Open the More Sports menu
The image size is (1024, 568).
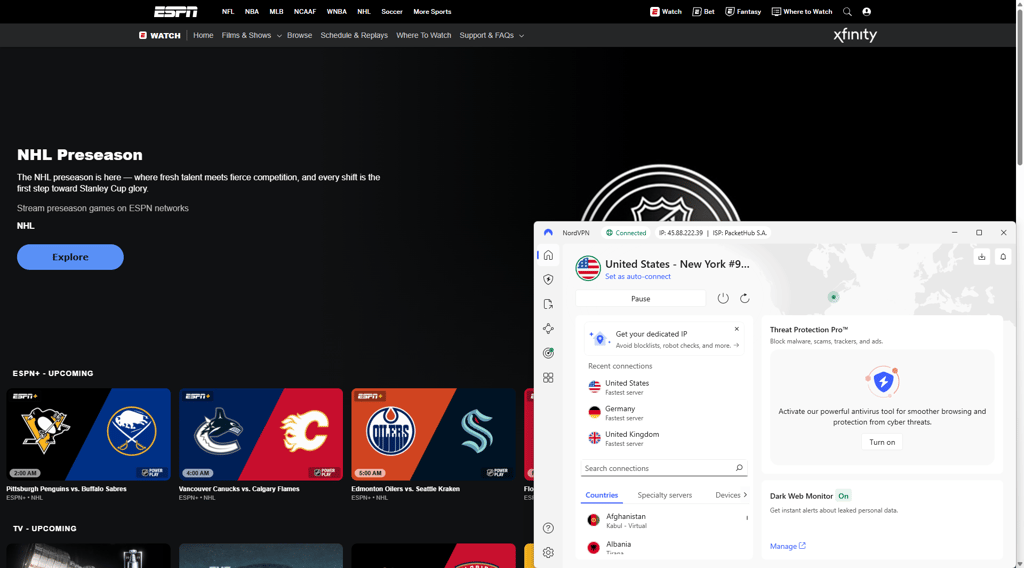(432, 12)
